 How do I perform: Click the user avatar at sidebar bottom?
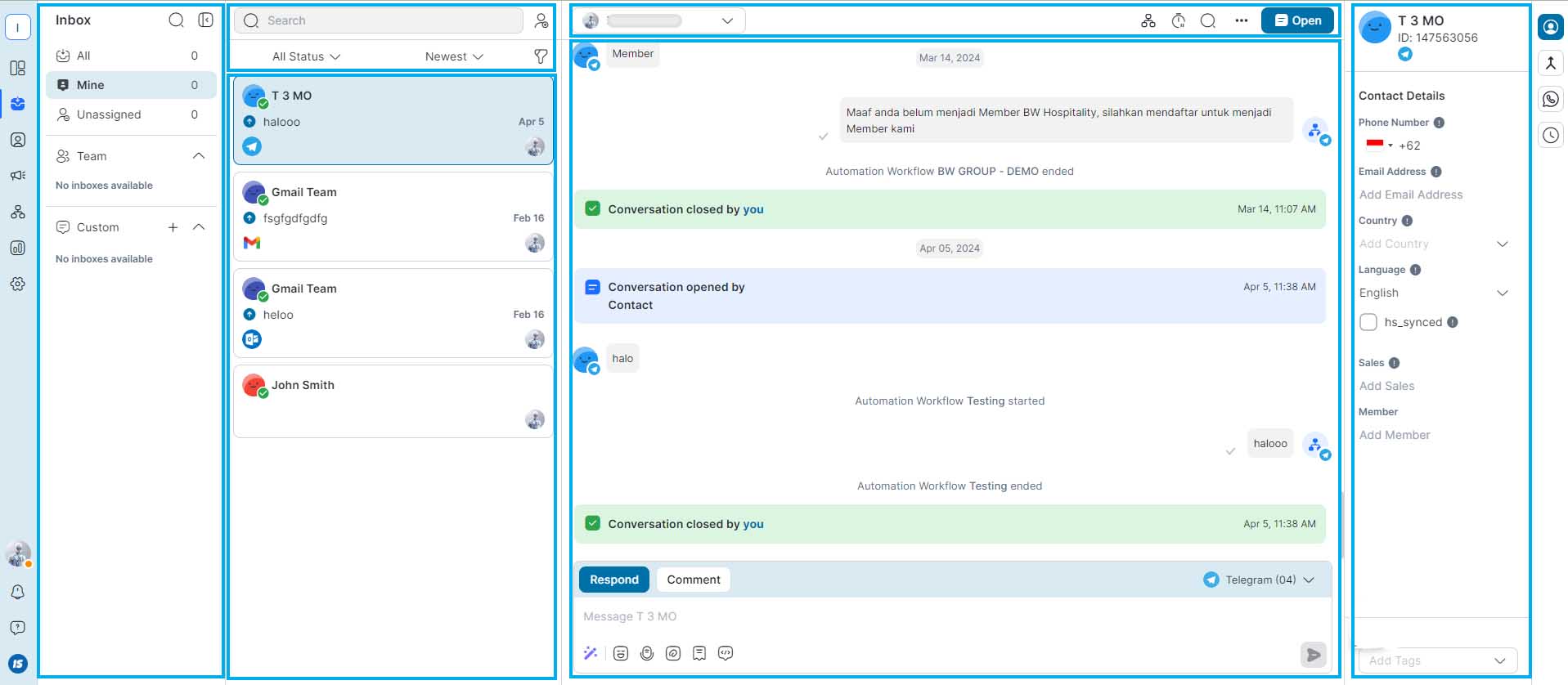pos(17,554)
